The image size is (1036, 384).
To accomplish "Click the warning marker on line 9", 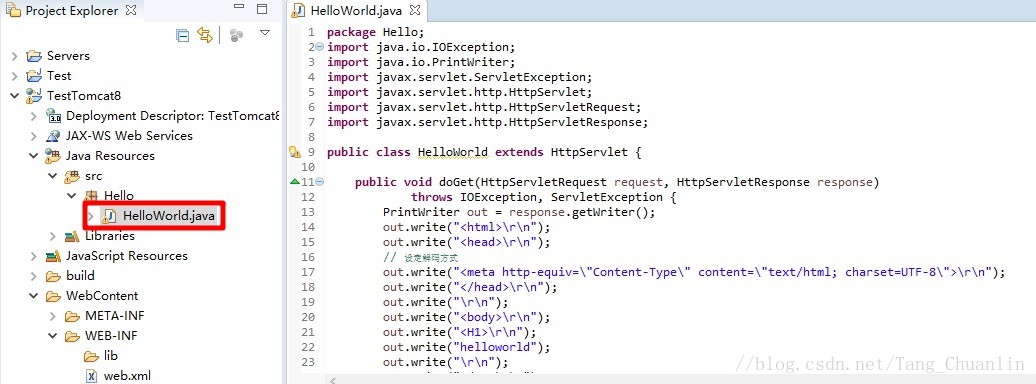I will click(295, 152).
